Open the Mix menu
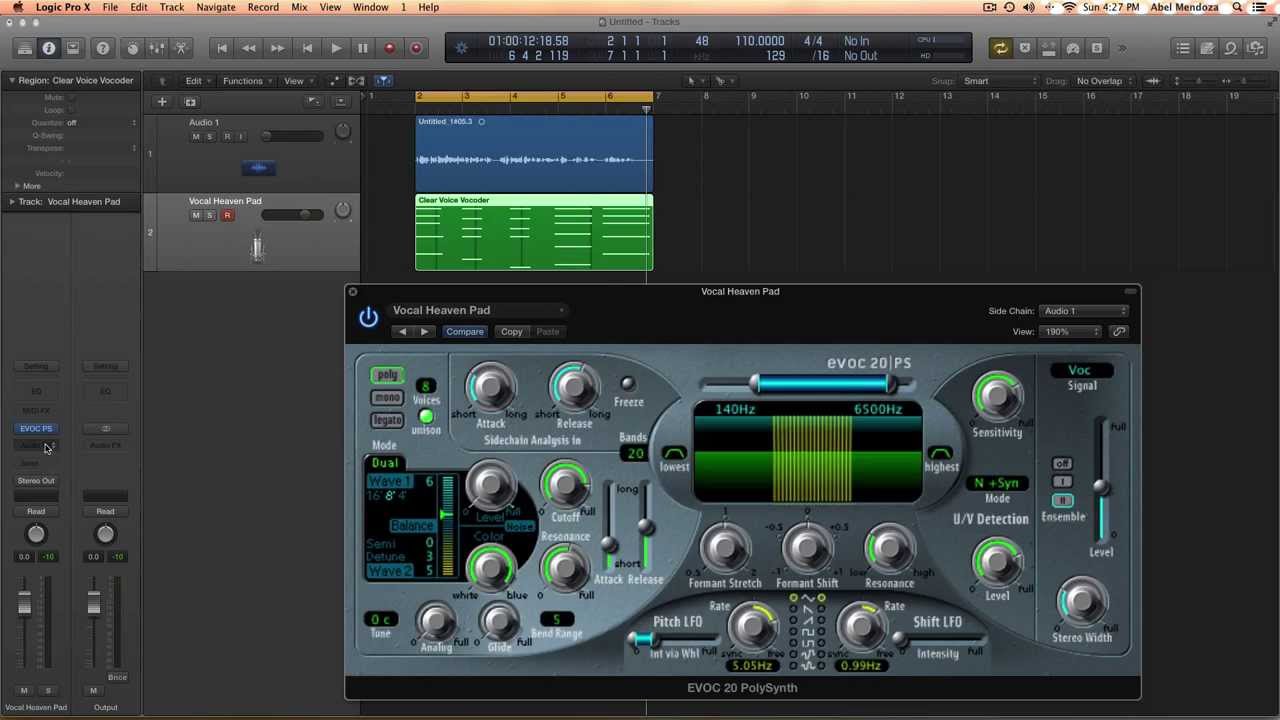Image resolution: width=1280 pixels, height=720 pixels. click(x=299, y=7)
